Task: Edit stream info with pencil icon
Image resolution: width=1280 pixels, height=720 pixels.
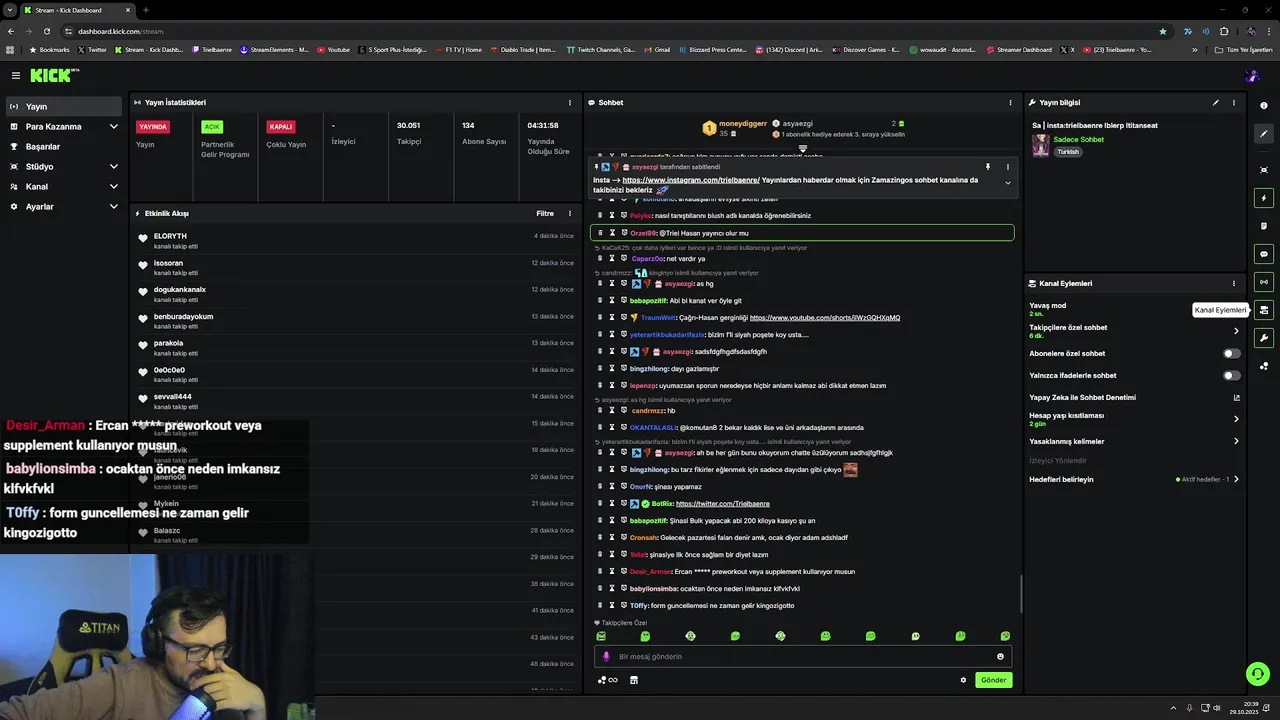Action: tap(1216, 103)
